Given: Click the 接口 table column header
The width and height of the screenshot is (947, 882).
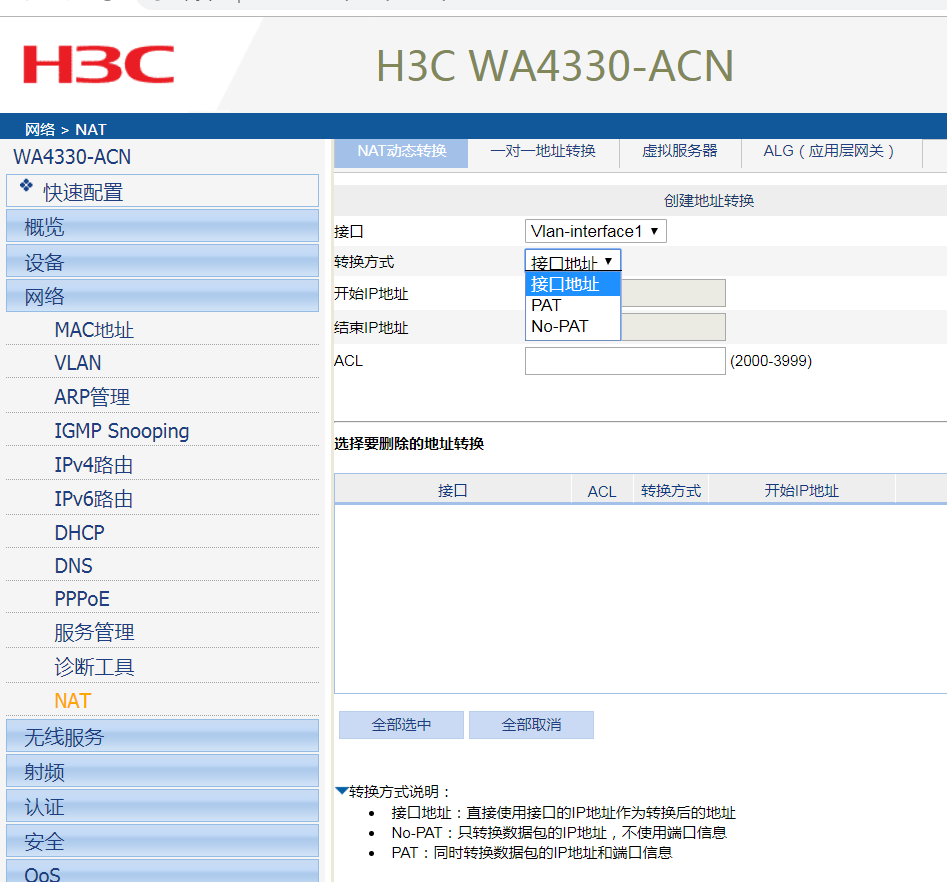Looking at the screenshot, I should pos(453,490).
